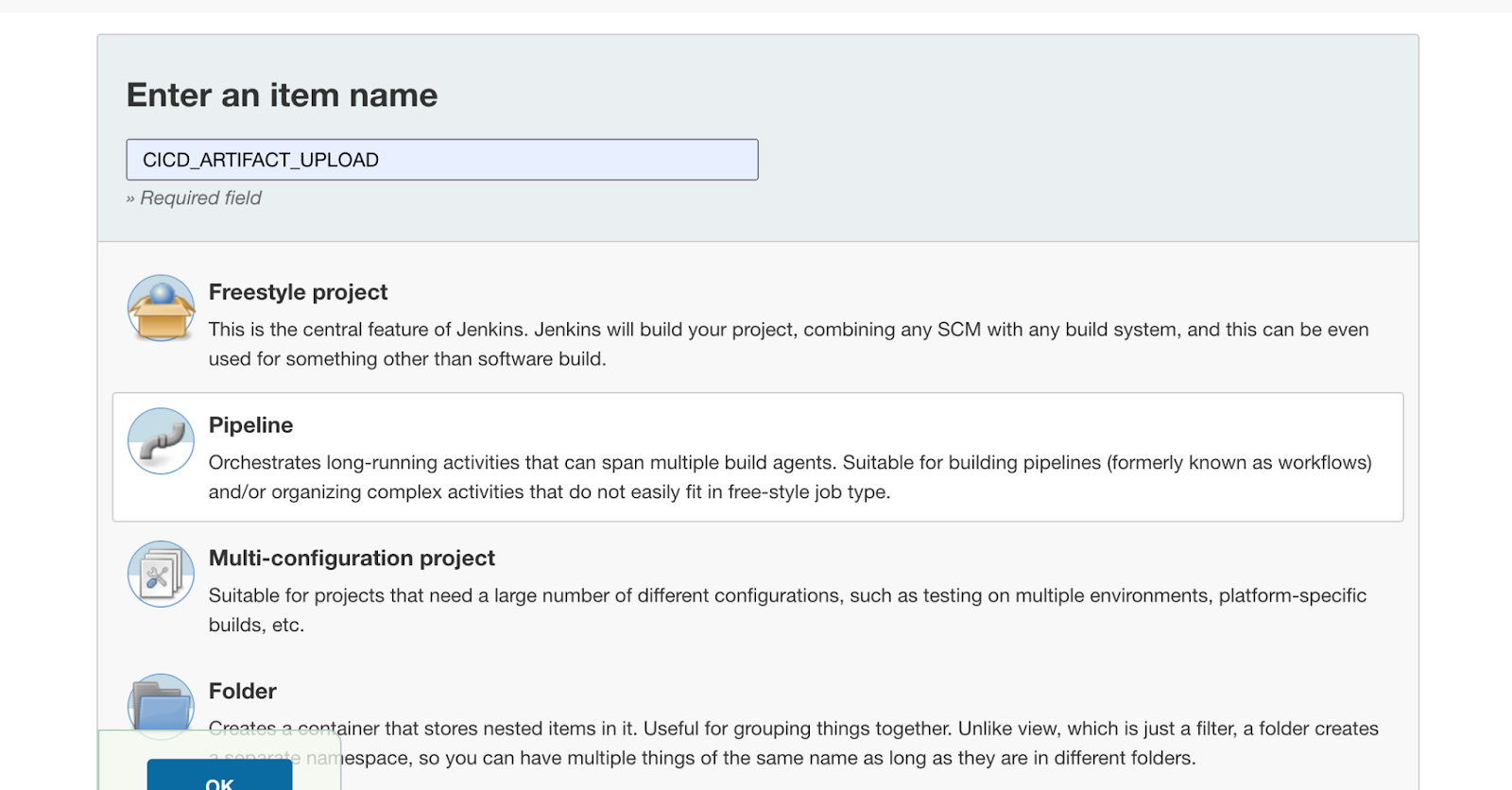Select the stacked sheets Multi-configuration icon
Image resolution: width=1512 pixels, height=790 pixels.
click(161, 573)
